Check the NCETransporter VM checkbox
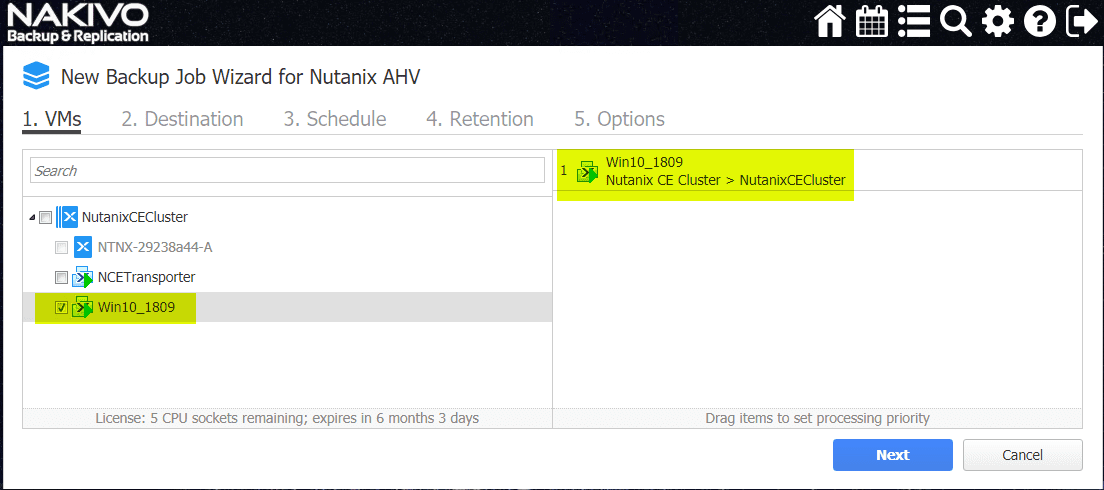 point(61,277)
